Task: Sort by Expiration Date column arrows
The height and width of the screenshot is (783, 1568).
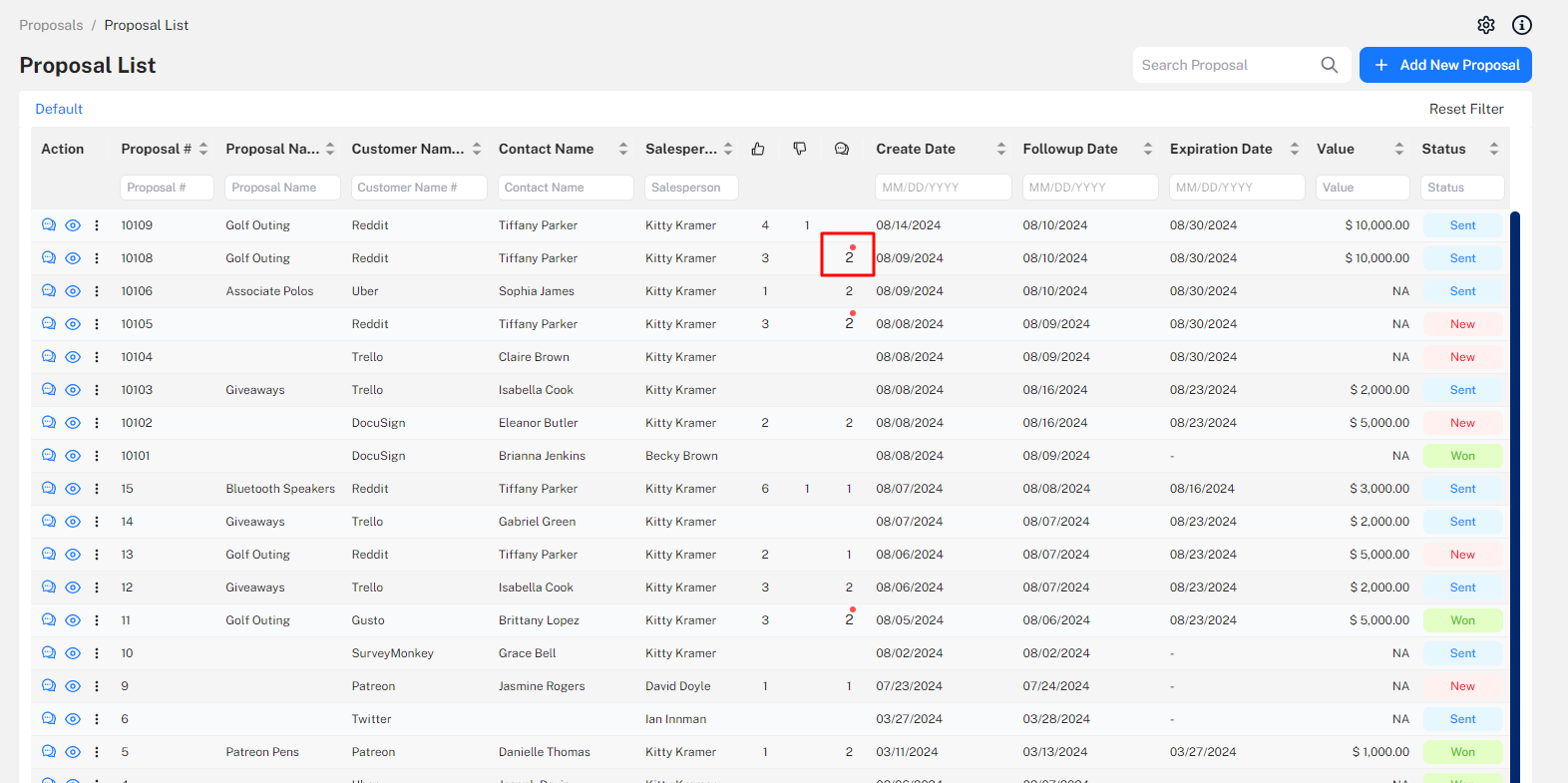Action: pyautogui.click(x=1295, y=149)
